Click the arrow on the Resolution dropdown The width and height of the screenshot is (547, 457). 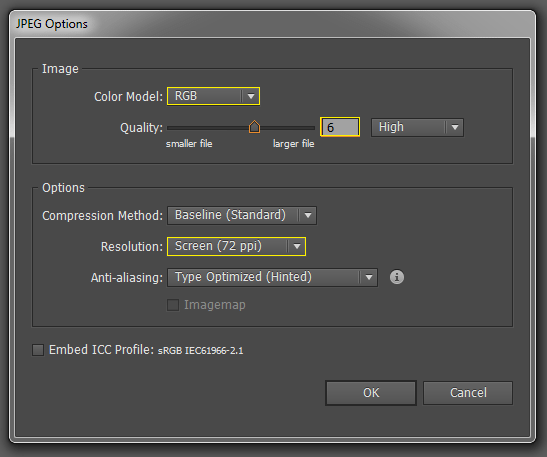[x=297, y=246]
